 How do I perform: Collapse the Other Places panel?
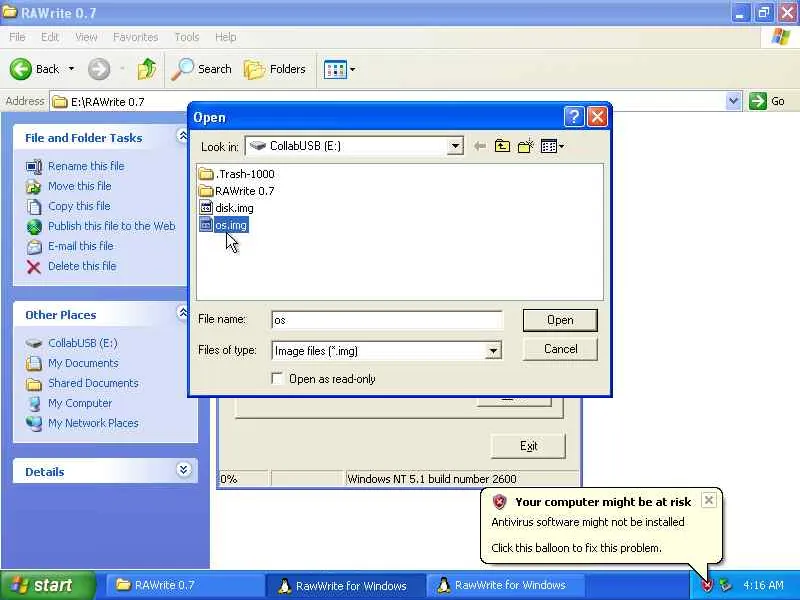point(183,313)
